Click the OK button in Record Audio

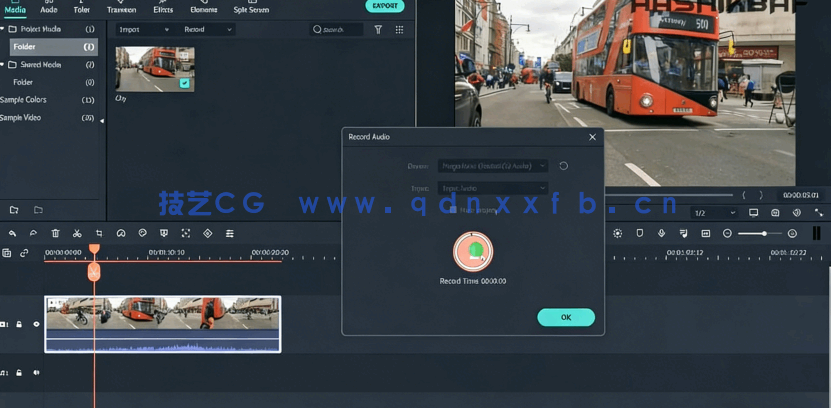pos(566,317)
